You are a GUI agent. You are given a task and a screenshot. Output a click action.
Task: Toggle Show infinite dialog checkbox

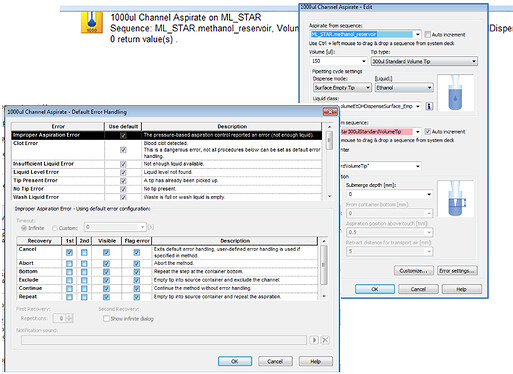click(x=106, y=319)
